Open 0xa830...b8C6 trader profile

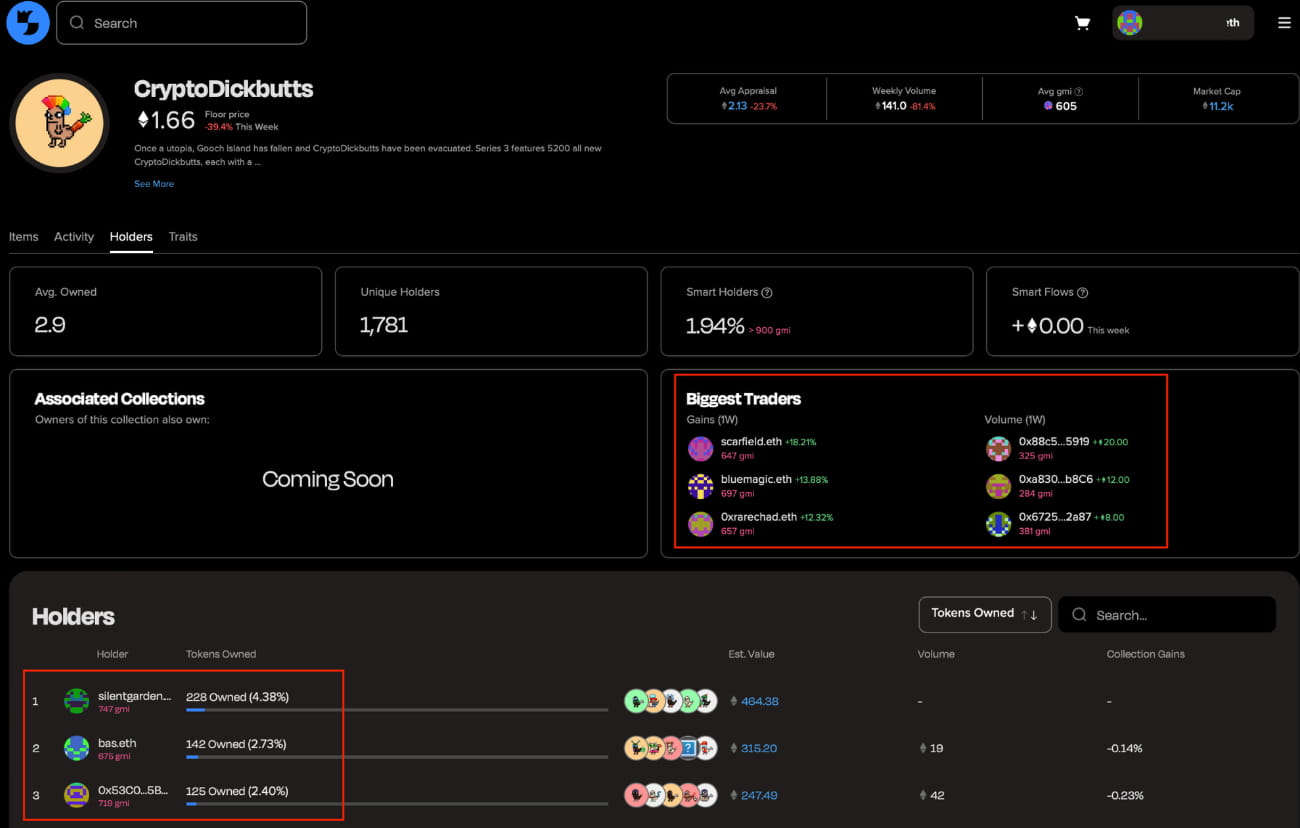[1055, 479]
